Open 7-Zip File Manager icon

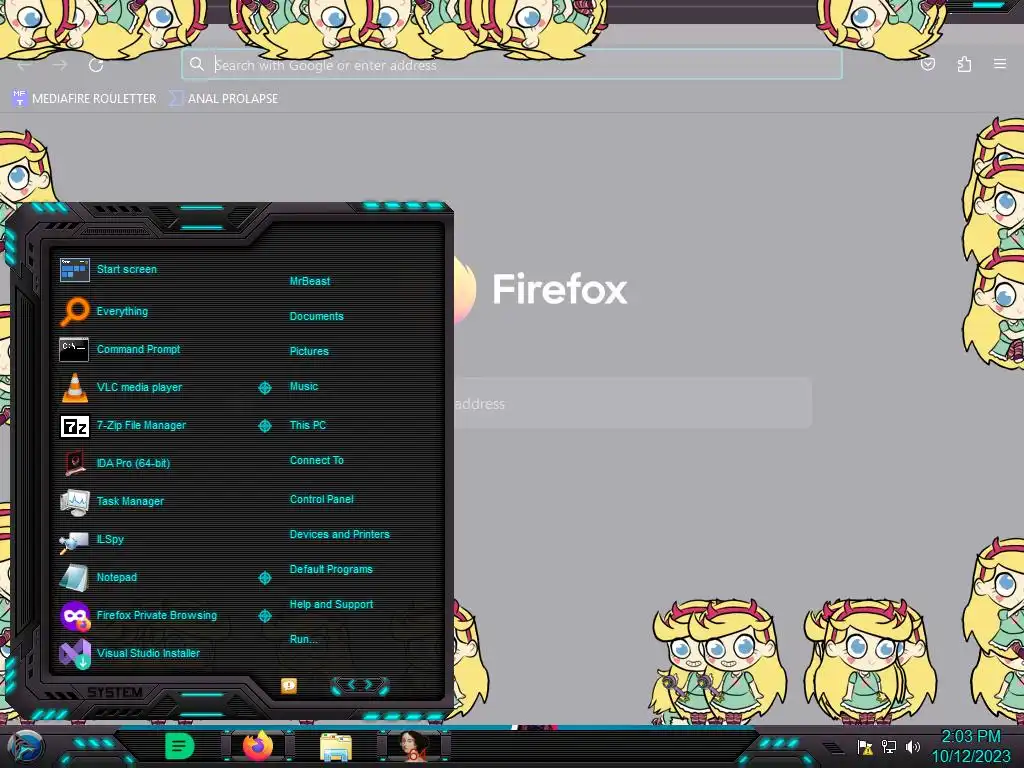[74, 426]
